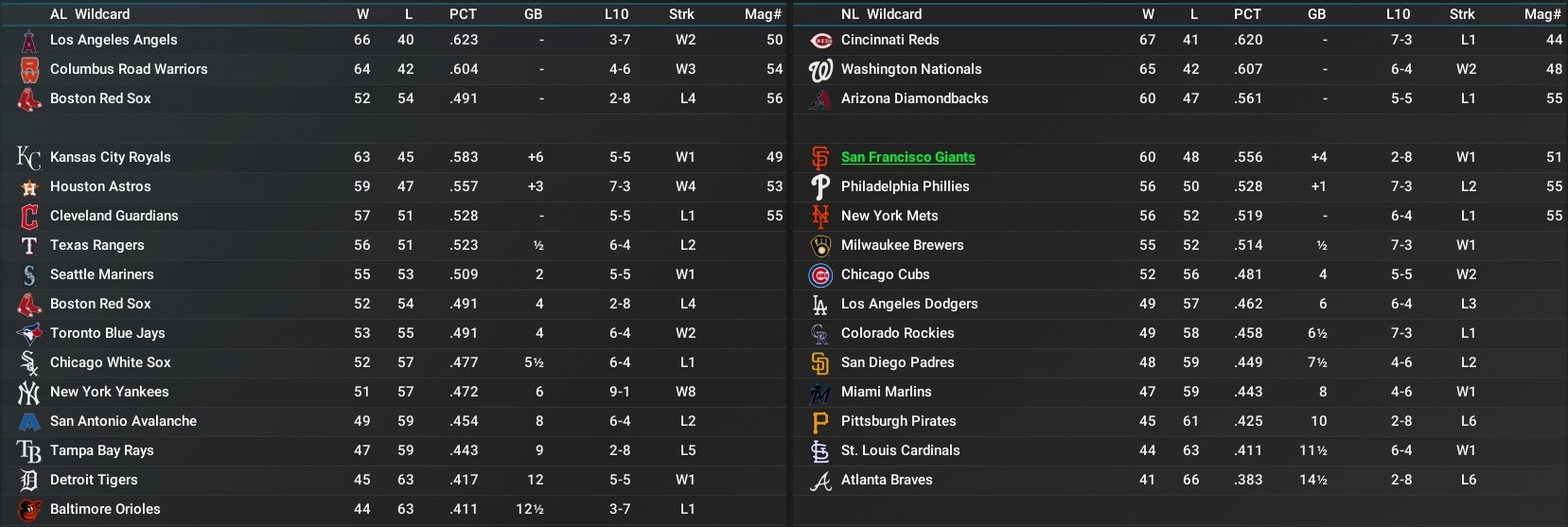1568x527 pixels.
Task: Sort AL Wildcard table by PCT column
Action: pyautogui.click(x=463, y=14)
